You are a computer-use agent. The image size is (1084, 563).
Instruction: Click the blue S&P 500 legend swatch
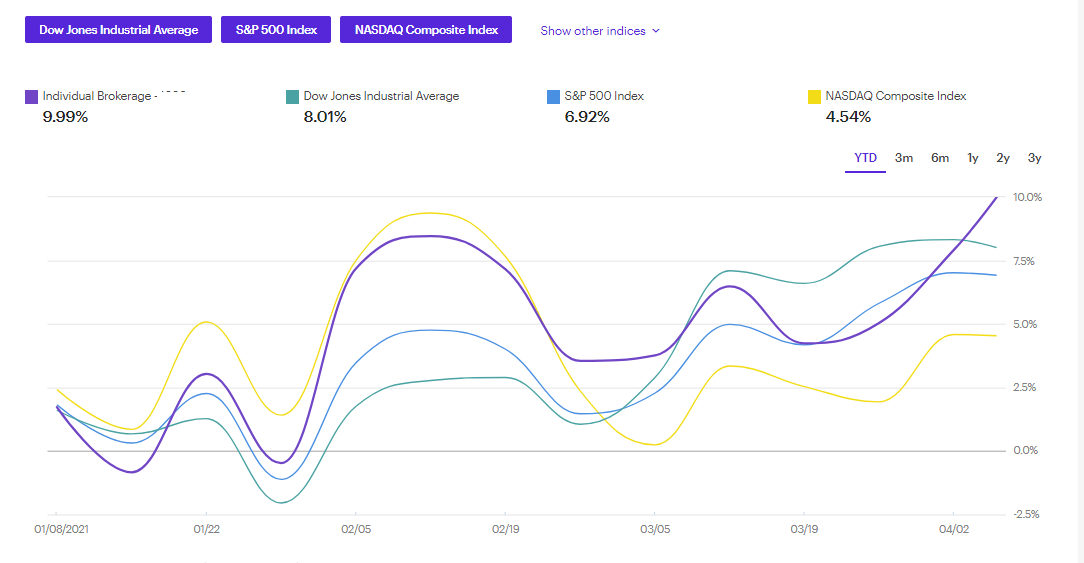coord(553,97)
